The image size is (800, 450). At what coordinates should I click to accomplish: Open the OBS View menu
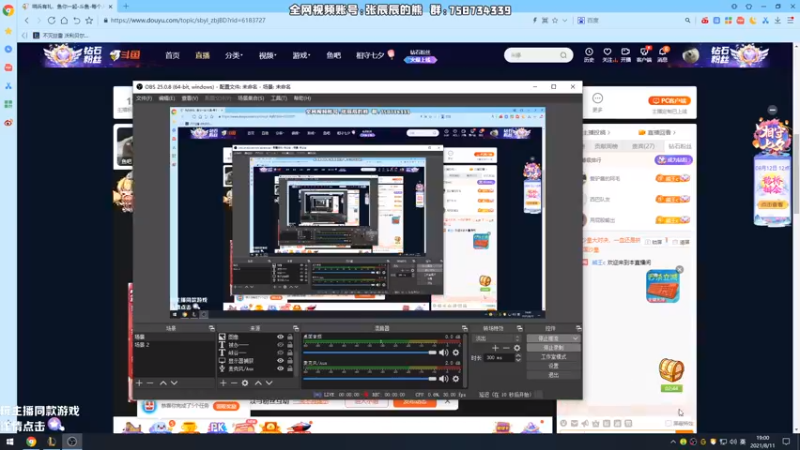pyautogui.click(x=190, y=98)
